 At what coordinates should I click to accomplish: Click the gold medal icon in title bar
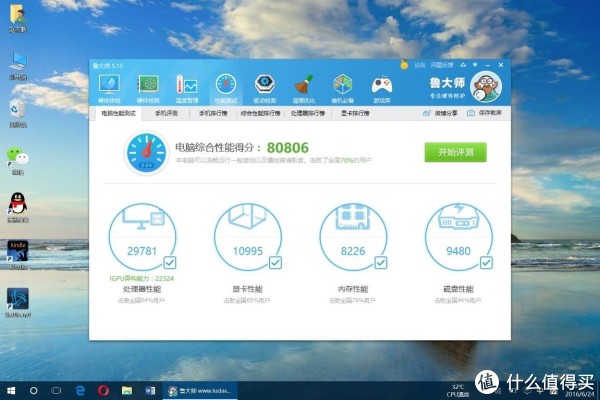click(404, 65)
